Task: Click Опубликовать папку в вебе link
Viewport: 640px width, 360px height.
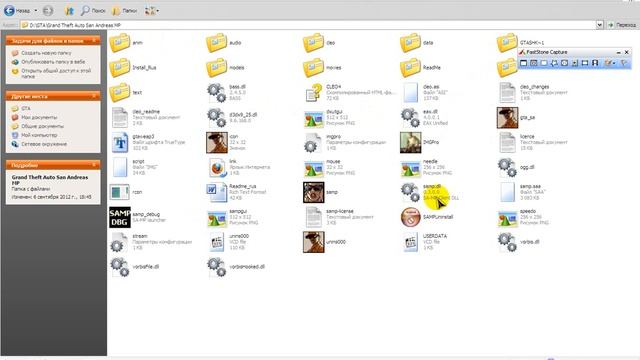Action: (x=53, y=62)
